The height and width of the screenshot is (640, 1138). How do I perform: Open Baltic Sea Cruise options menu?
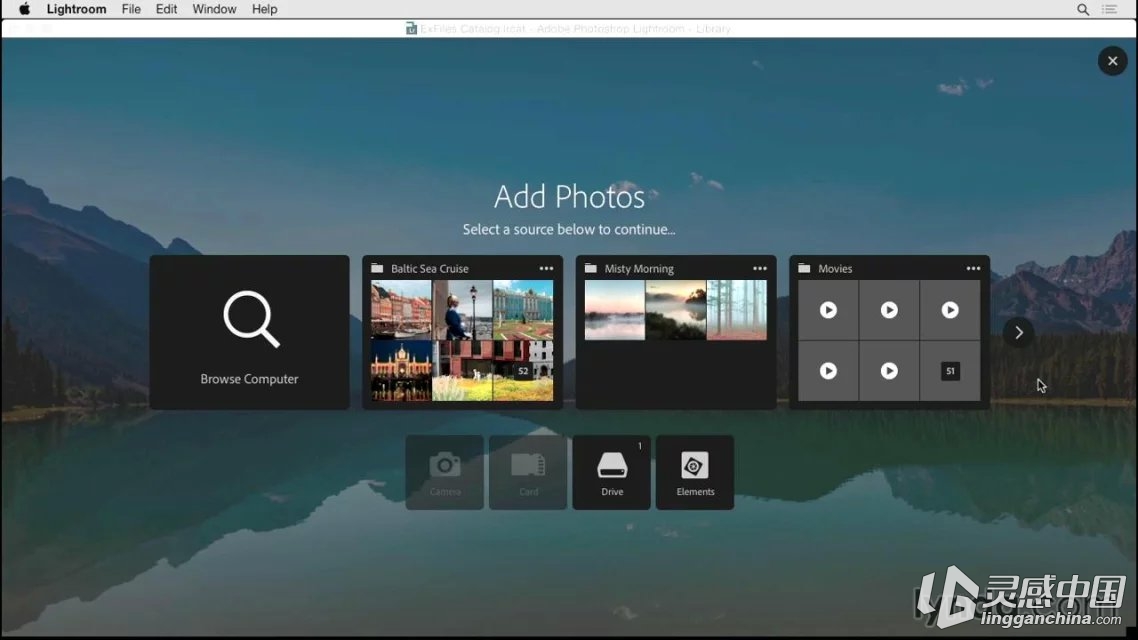click(546, 268)
